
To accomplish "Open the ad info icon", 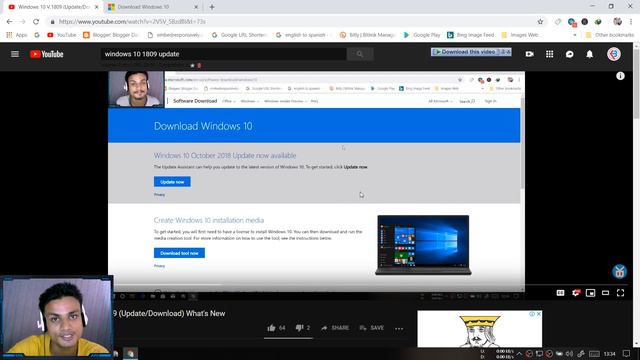I will click(532, 314).
